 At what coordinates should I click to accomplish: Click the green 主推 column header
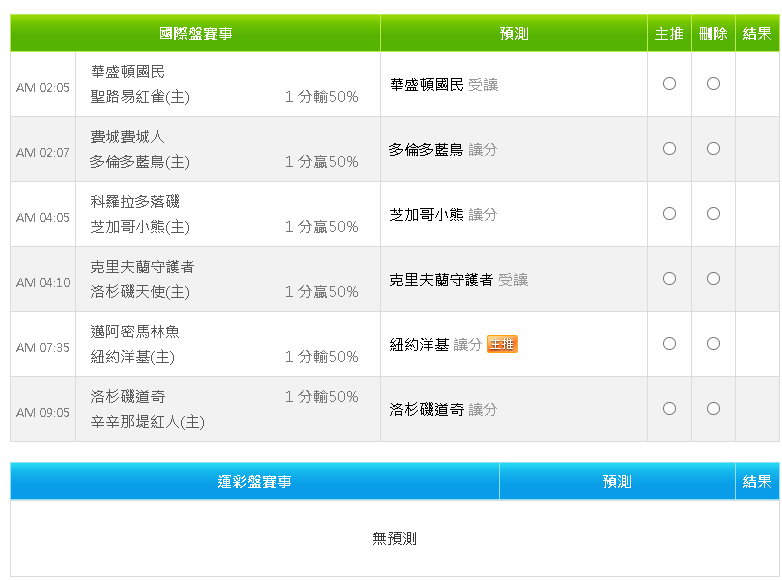click(x=669, y=33)
